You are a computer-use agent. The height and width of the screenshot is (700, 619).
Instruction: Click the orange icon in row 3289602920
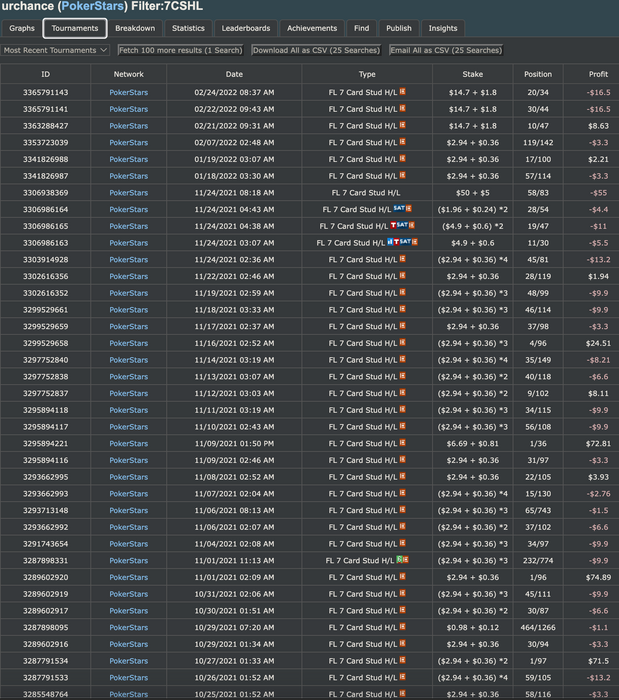403,576
